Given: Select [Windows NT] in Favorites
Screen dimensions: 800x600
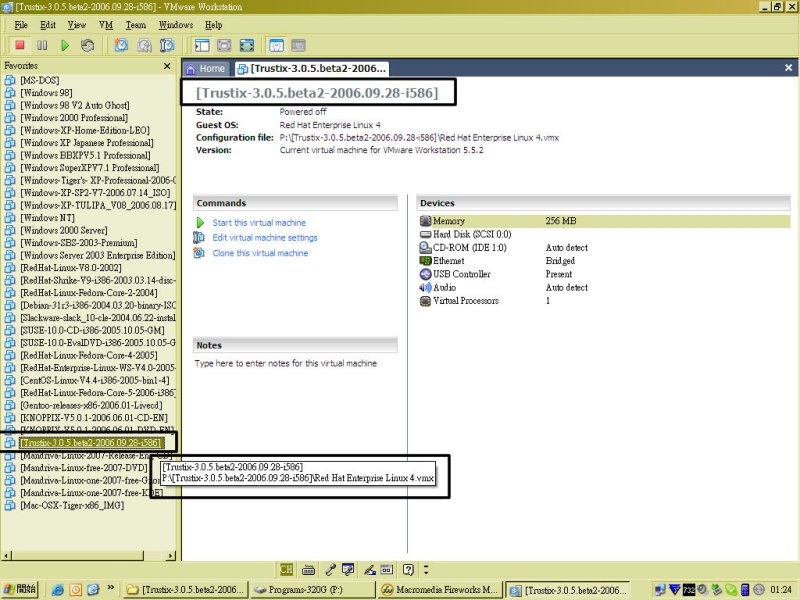Looking at the screenshot, I should point(47,218).
